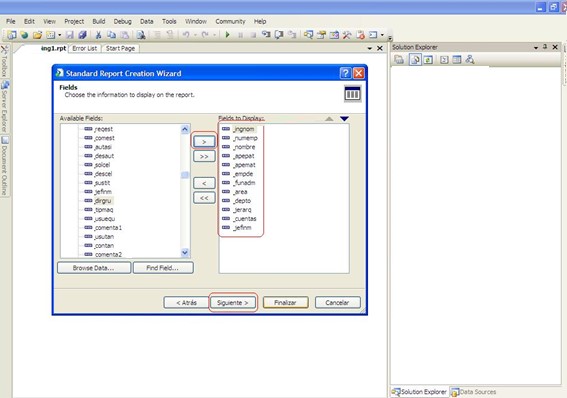Click Available Fields scrollbar up arrow
Viewport: 567px width, 398px height.
click(185, 129)
